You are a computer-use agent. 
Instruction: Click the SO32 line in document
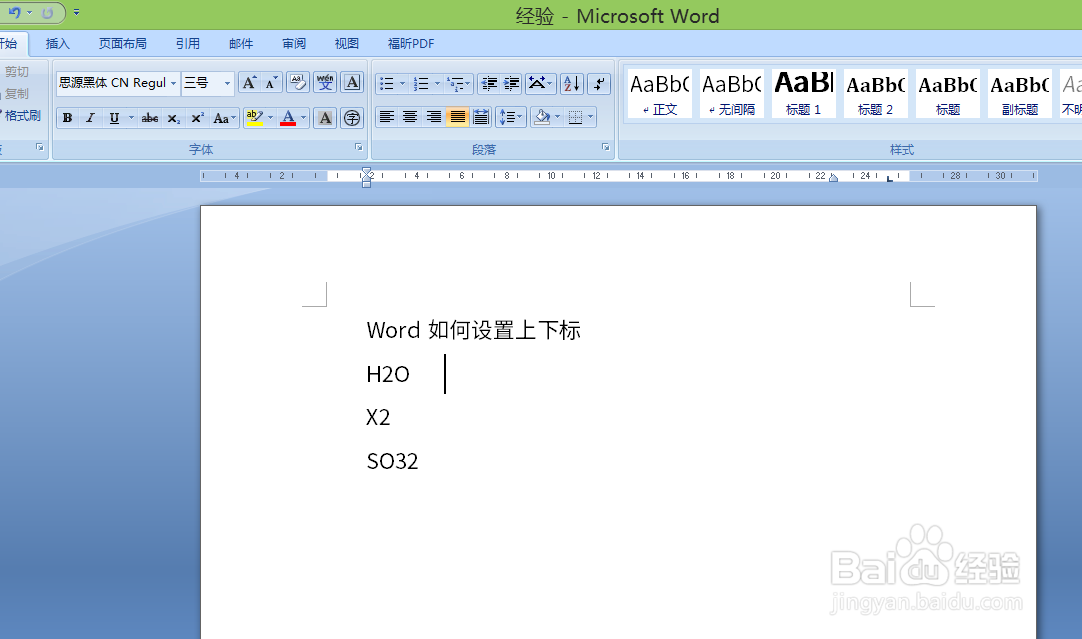[x=393, y=461]
